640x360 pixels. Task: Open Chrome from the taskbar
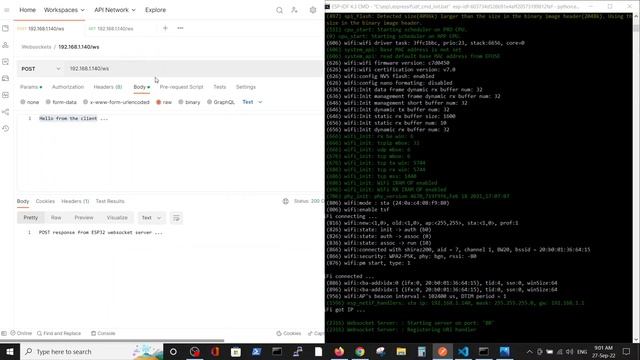click(360, 351)
